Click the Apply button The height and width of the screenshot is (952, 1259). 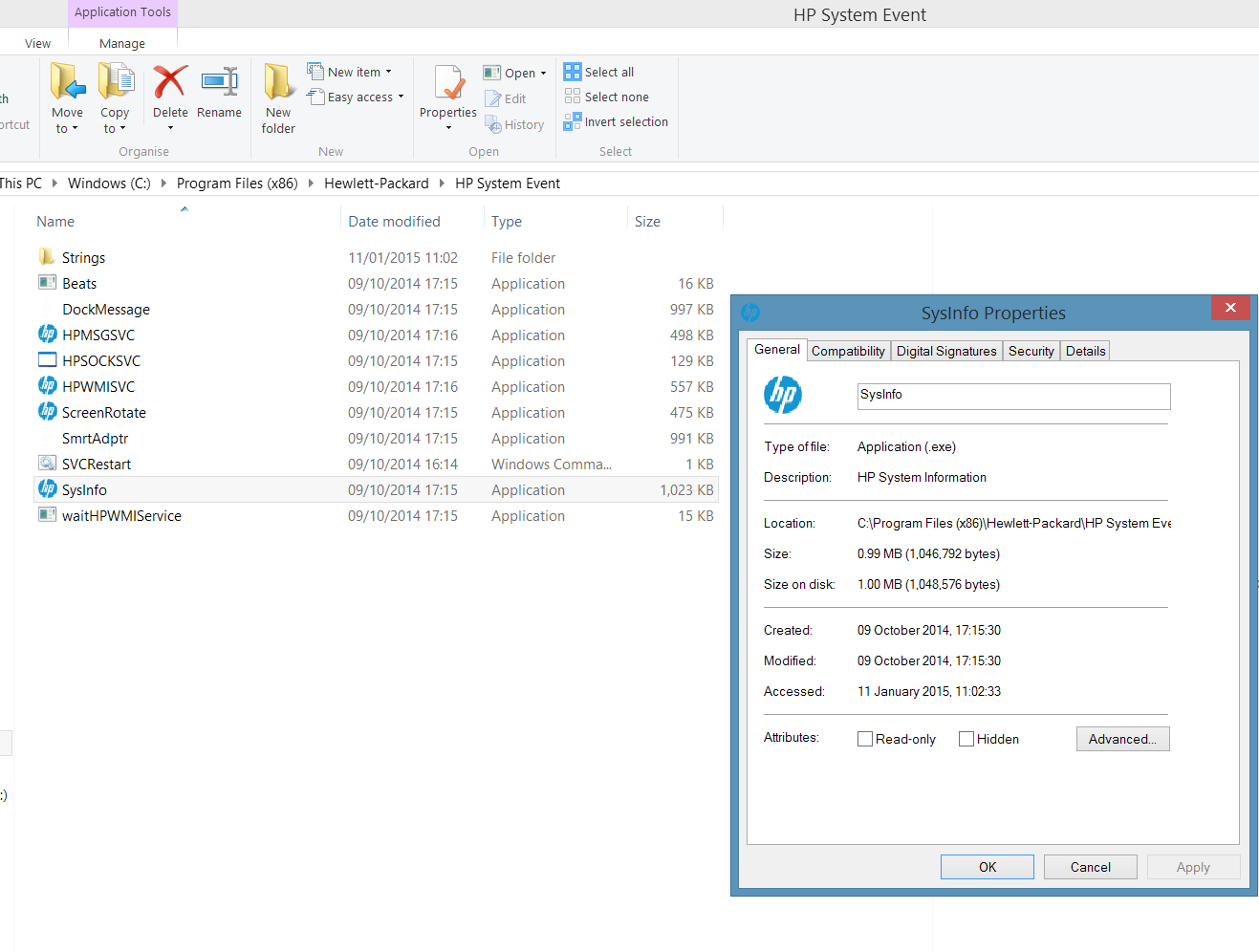click(x=1193, y=867)
